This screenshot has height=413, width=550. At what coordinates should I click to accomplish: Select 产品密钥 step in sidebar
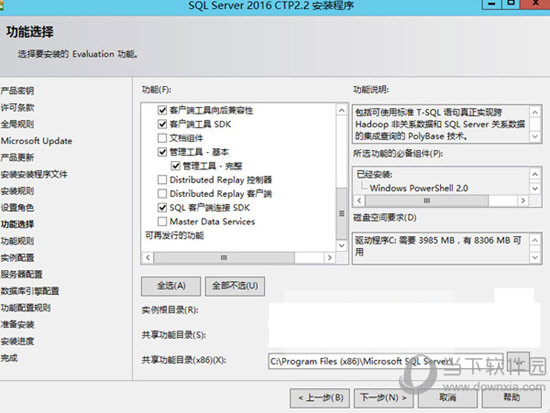point(17,91)
